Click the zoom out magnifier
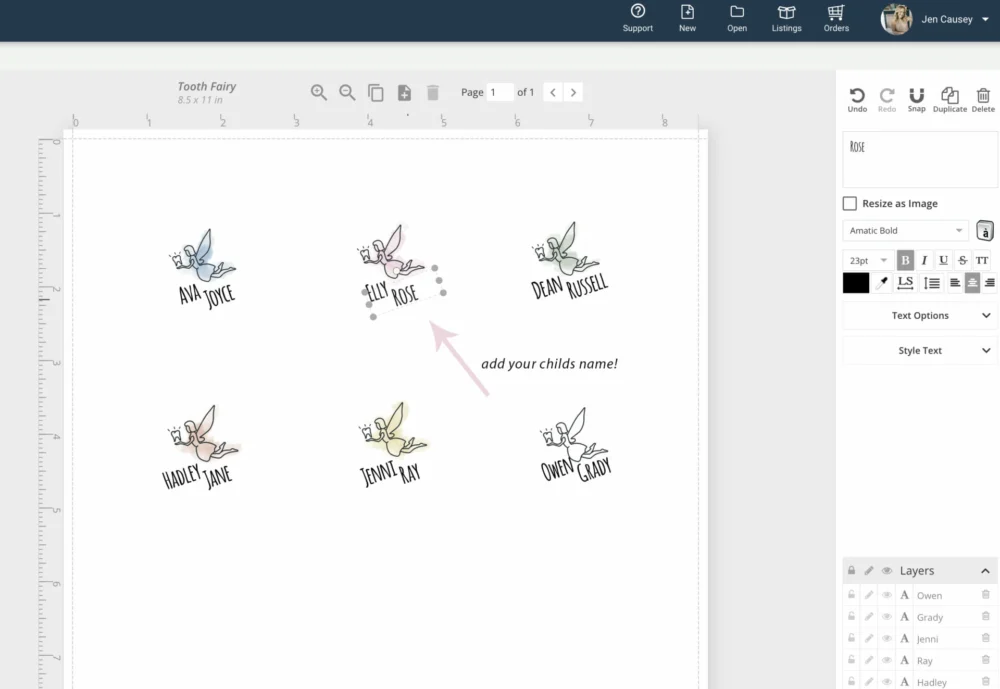Screen dimensions: 1000x689 pyautogui.click(x=347, y=92)
